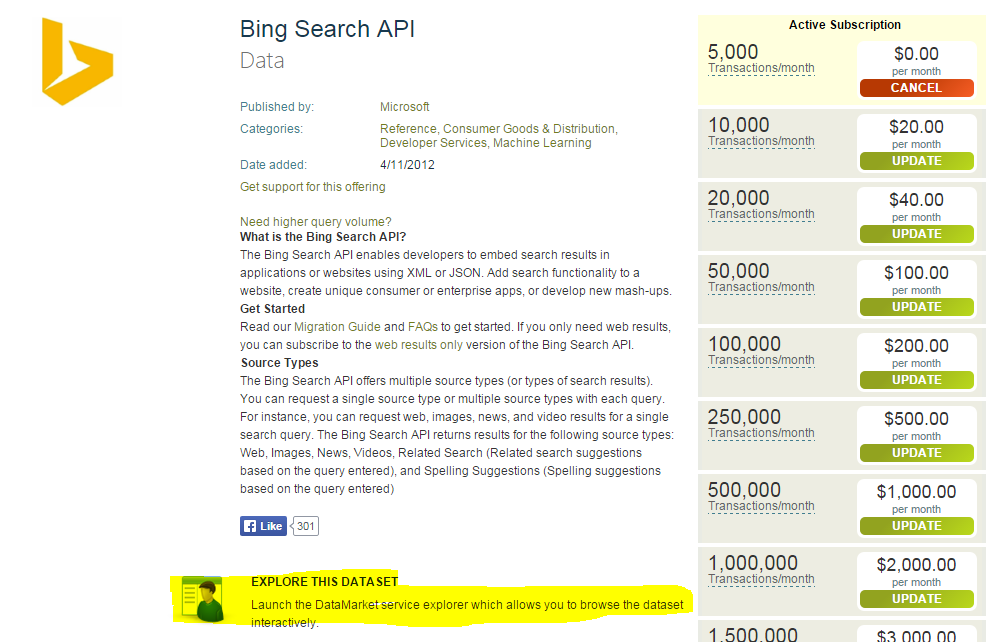Viewport: 1005px width, 642px height.
Task: Click the Launch the DataMarket service explorer description
Action: (x=467, y=613)
